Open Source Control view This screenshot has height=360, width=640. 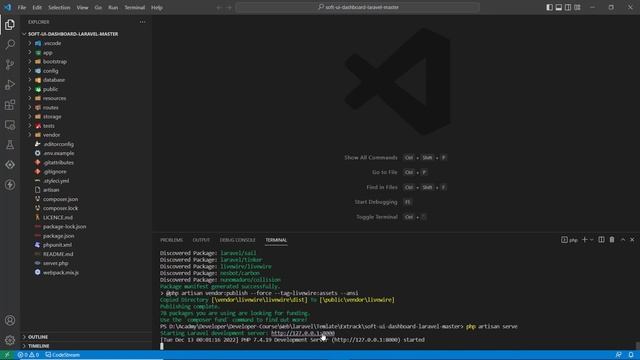click(10, 64)
